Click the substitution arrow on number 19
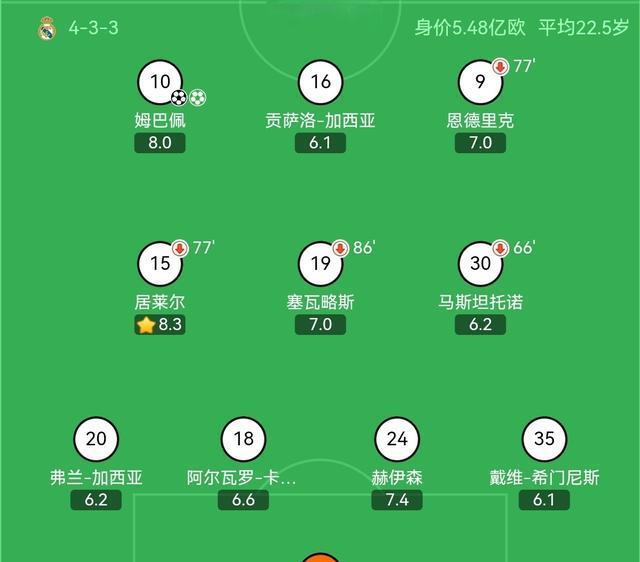The height and width of the screenshot is (562, 640). (x=340, y=248)
